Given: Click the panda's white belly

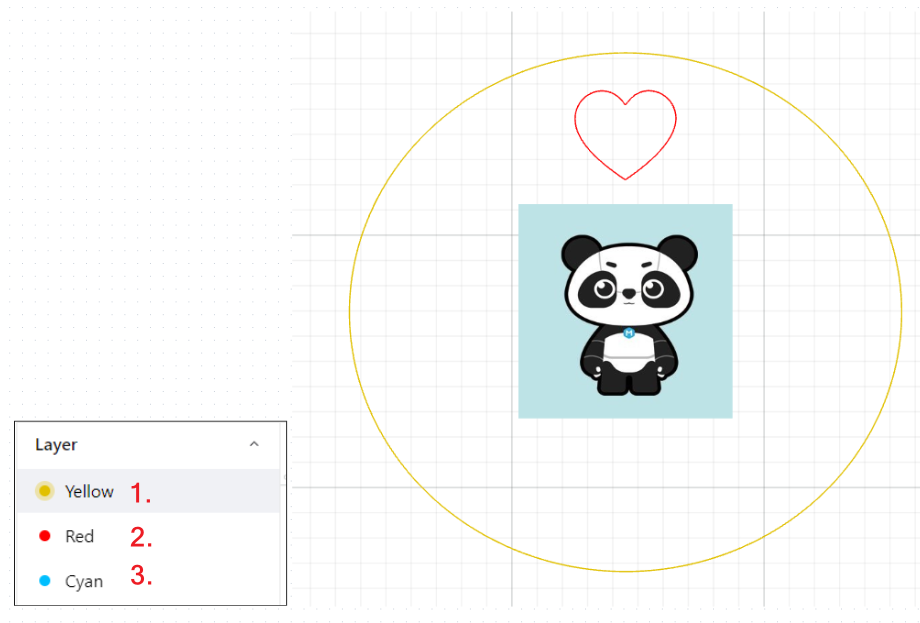Looking at the screenshot, I should coord(630,353).
